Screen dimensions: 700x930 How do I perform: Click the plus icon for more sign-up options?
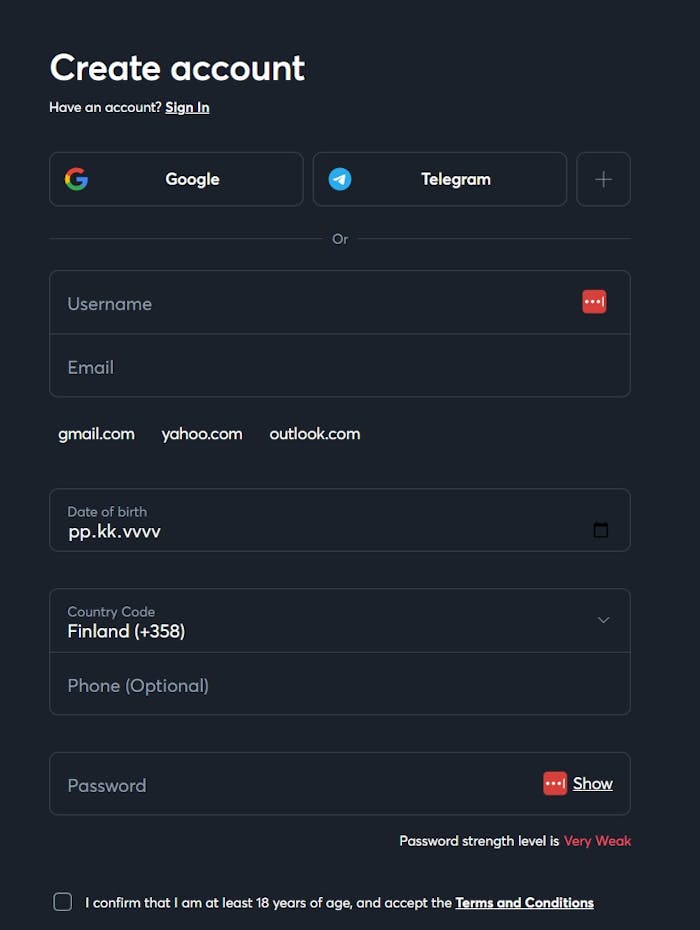point(603,179)
